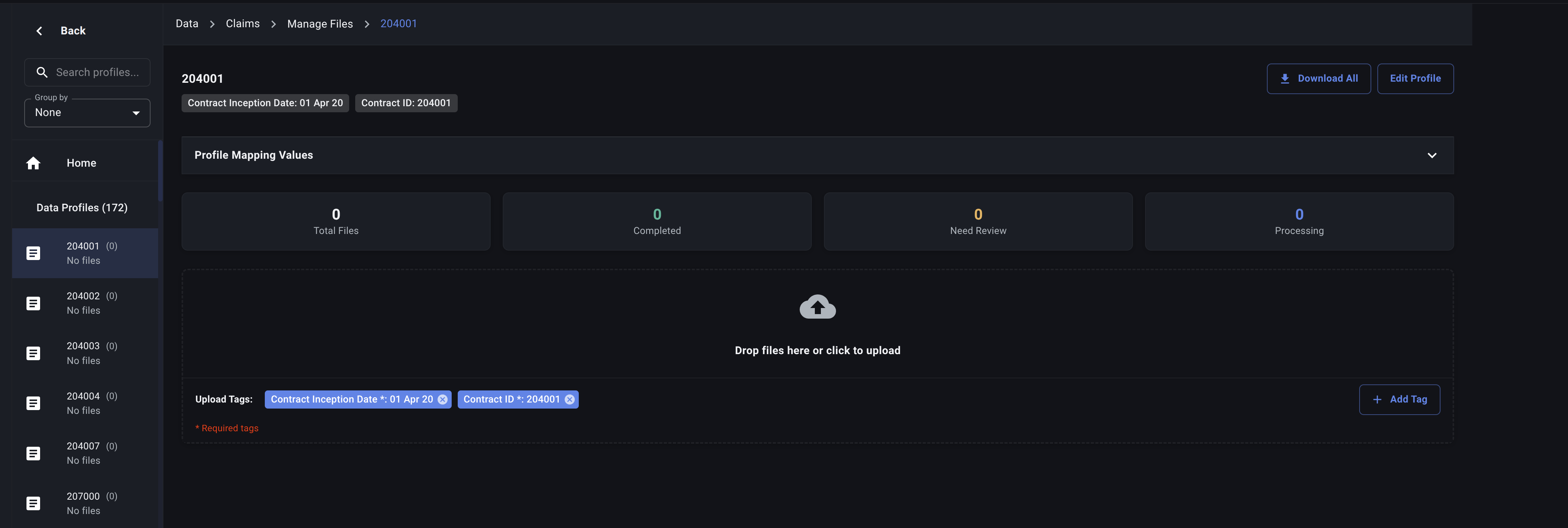Screen dimensions: 1568x528
Task: Open the Group by dropdown
Action: (x=87, y=112)
